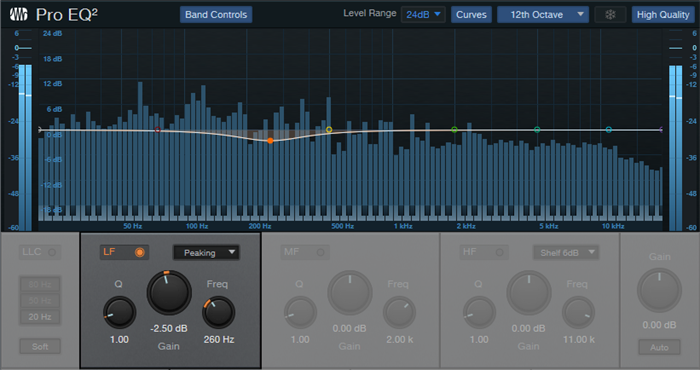Image resolution: width=700 pixels, height=370 pixels.
Task: Click the HF Q knob
Action: 479,312
